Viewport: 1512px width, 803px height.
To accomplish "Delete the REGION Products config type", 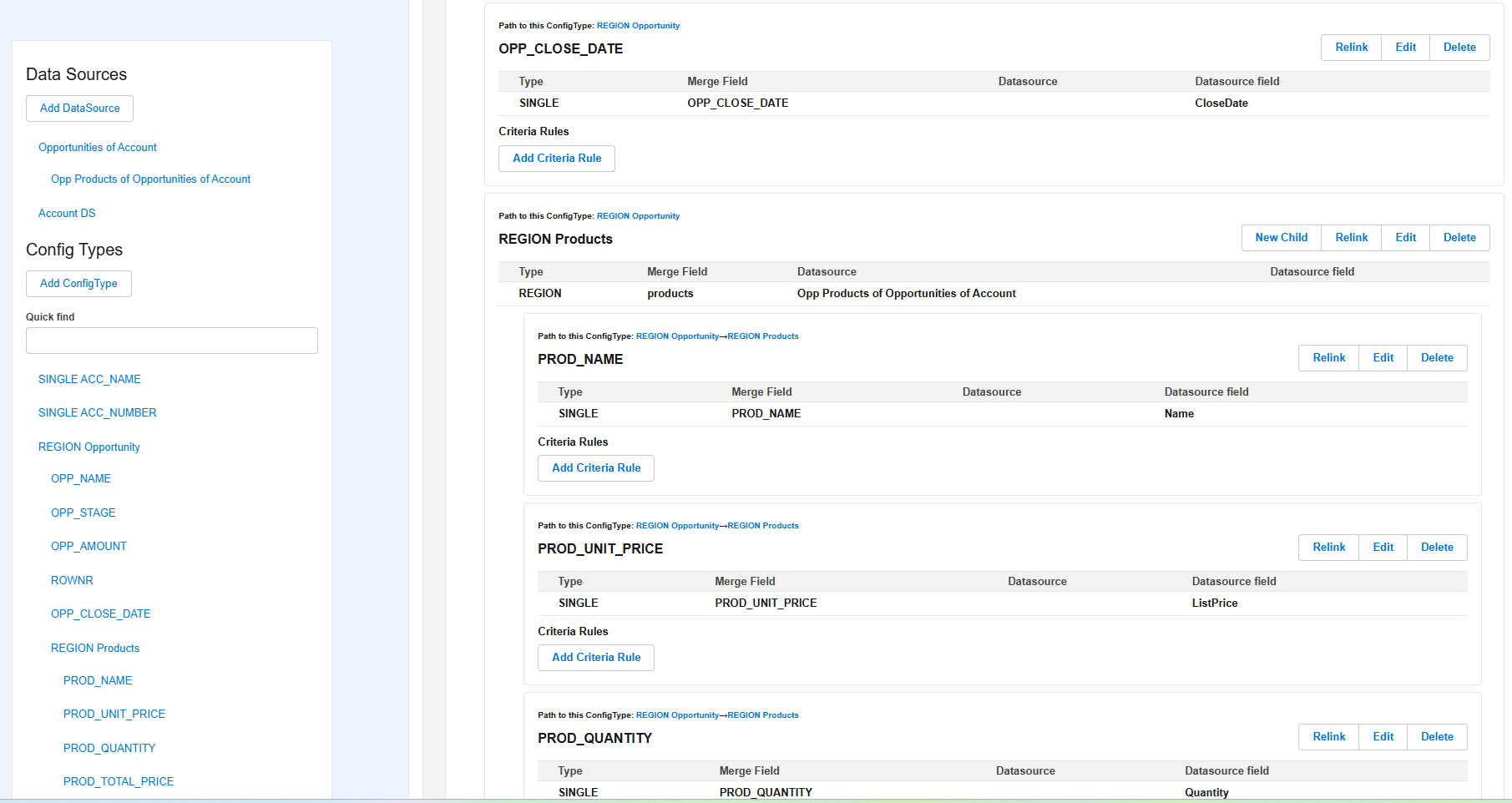I will tap(1459, 238).
